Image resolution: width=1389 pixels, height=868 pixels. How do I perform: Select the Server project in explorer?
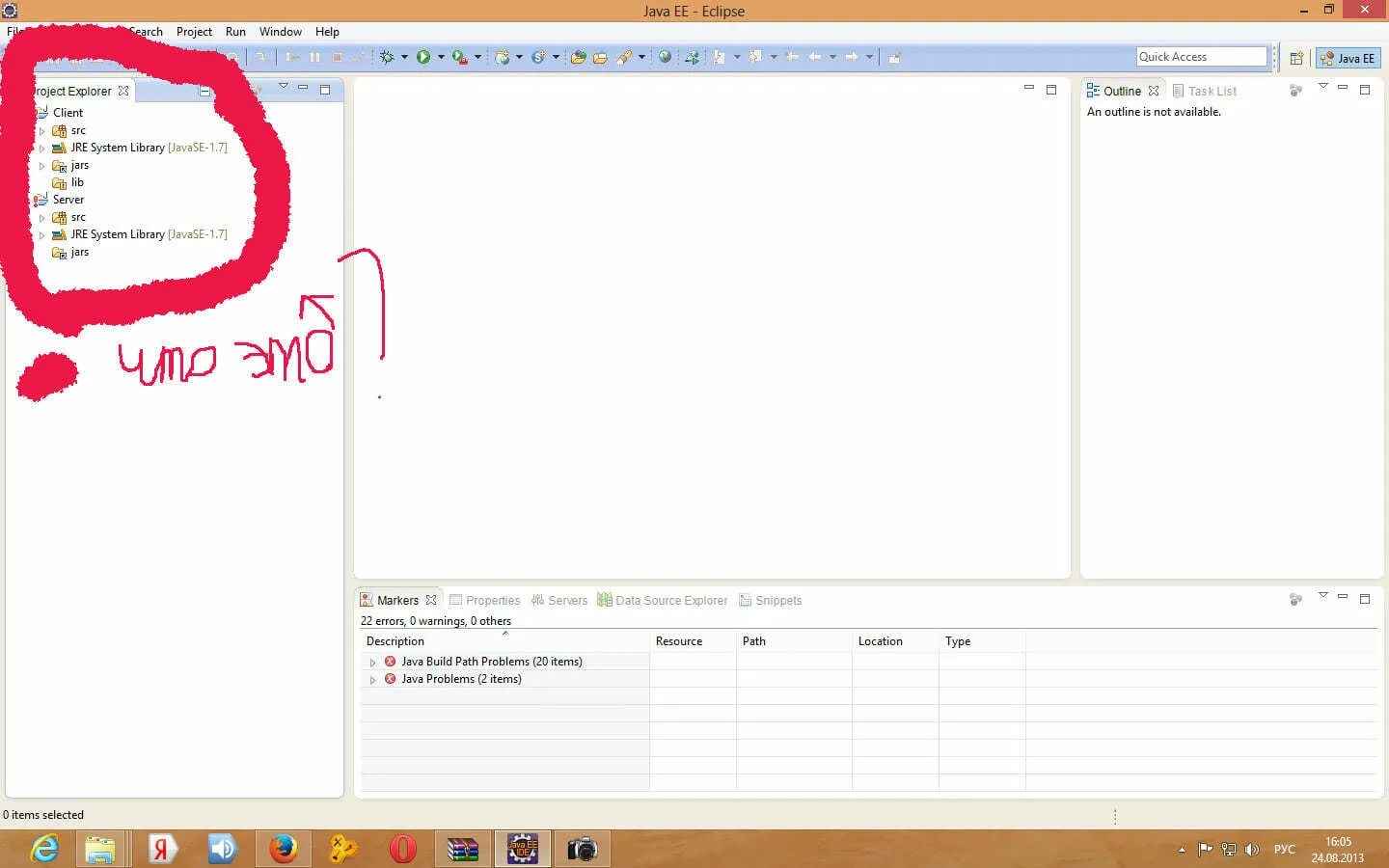[68, 200]
